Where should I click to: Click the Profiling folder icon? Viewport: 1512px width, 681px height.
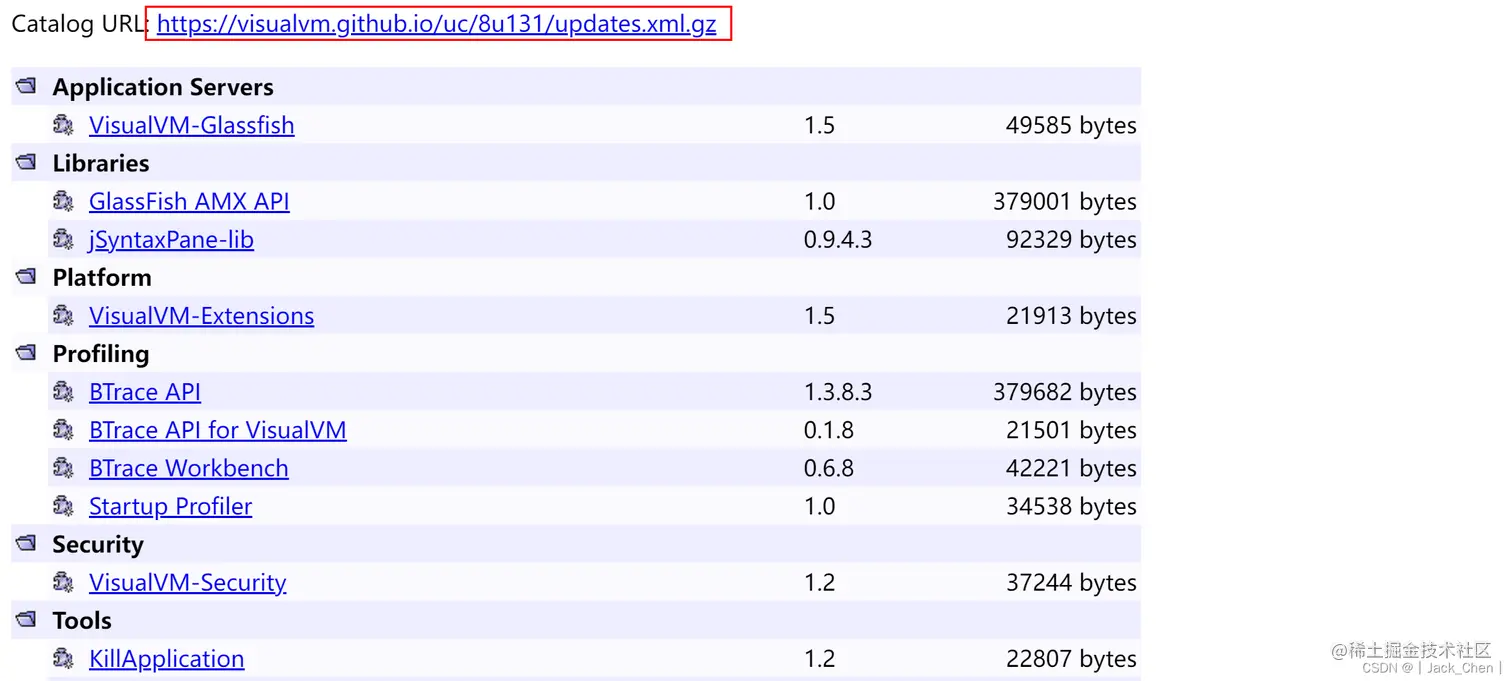pos(26,353)
